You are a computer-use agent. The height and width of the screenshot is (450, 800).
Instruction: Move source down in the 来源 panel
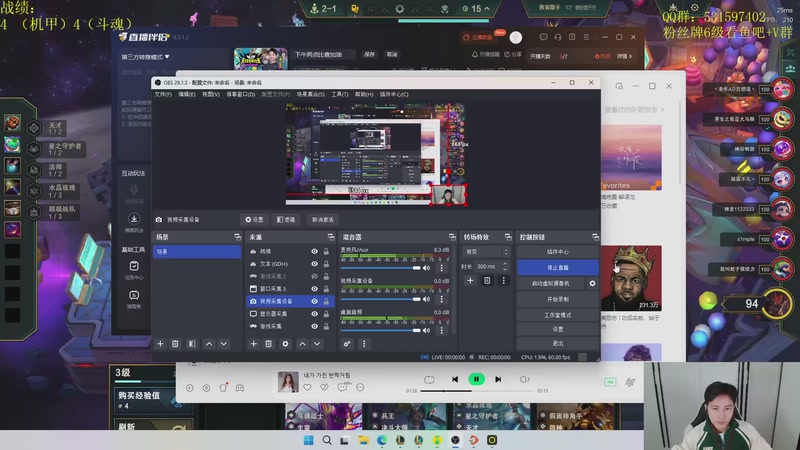[317, 344]
